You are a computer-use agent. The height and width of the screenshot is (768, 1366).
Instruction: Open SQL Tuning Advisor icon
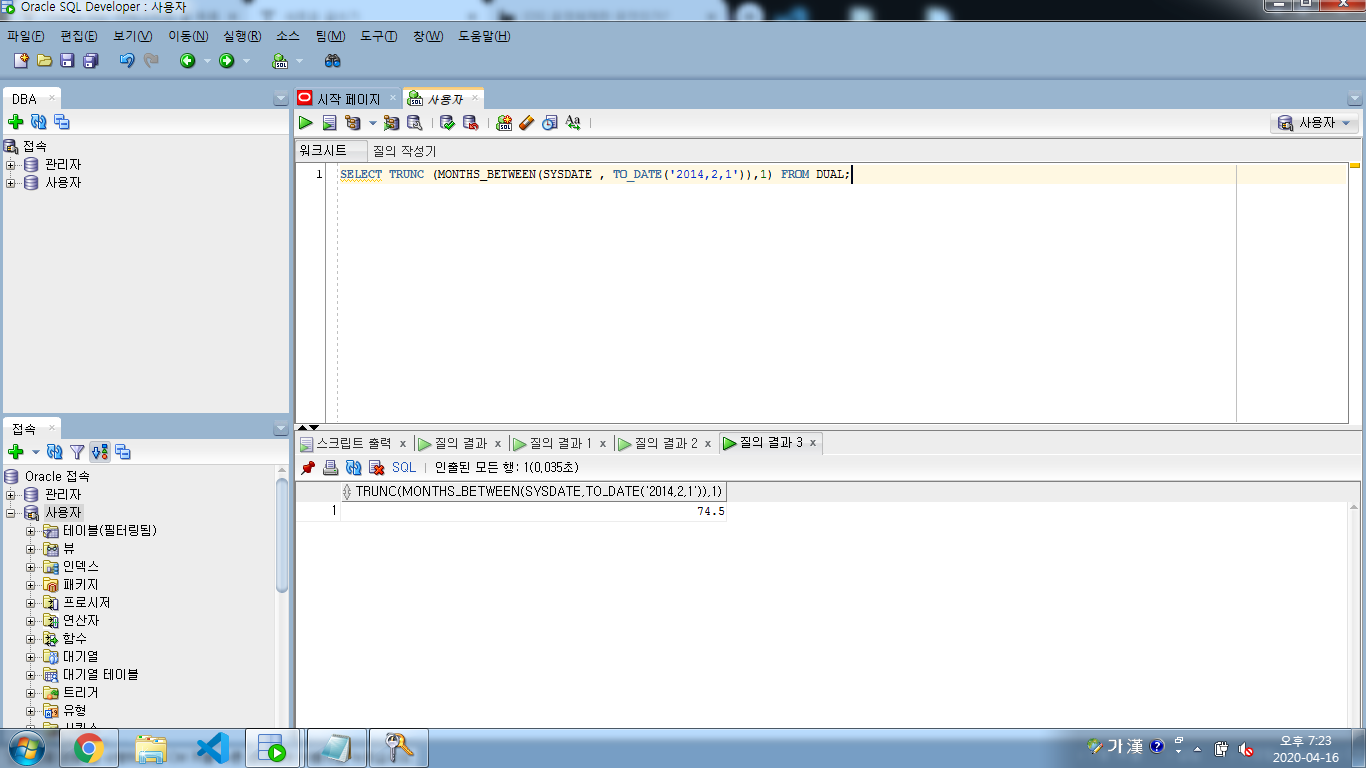tap(414, 122)
